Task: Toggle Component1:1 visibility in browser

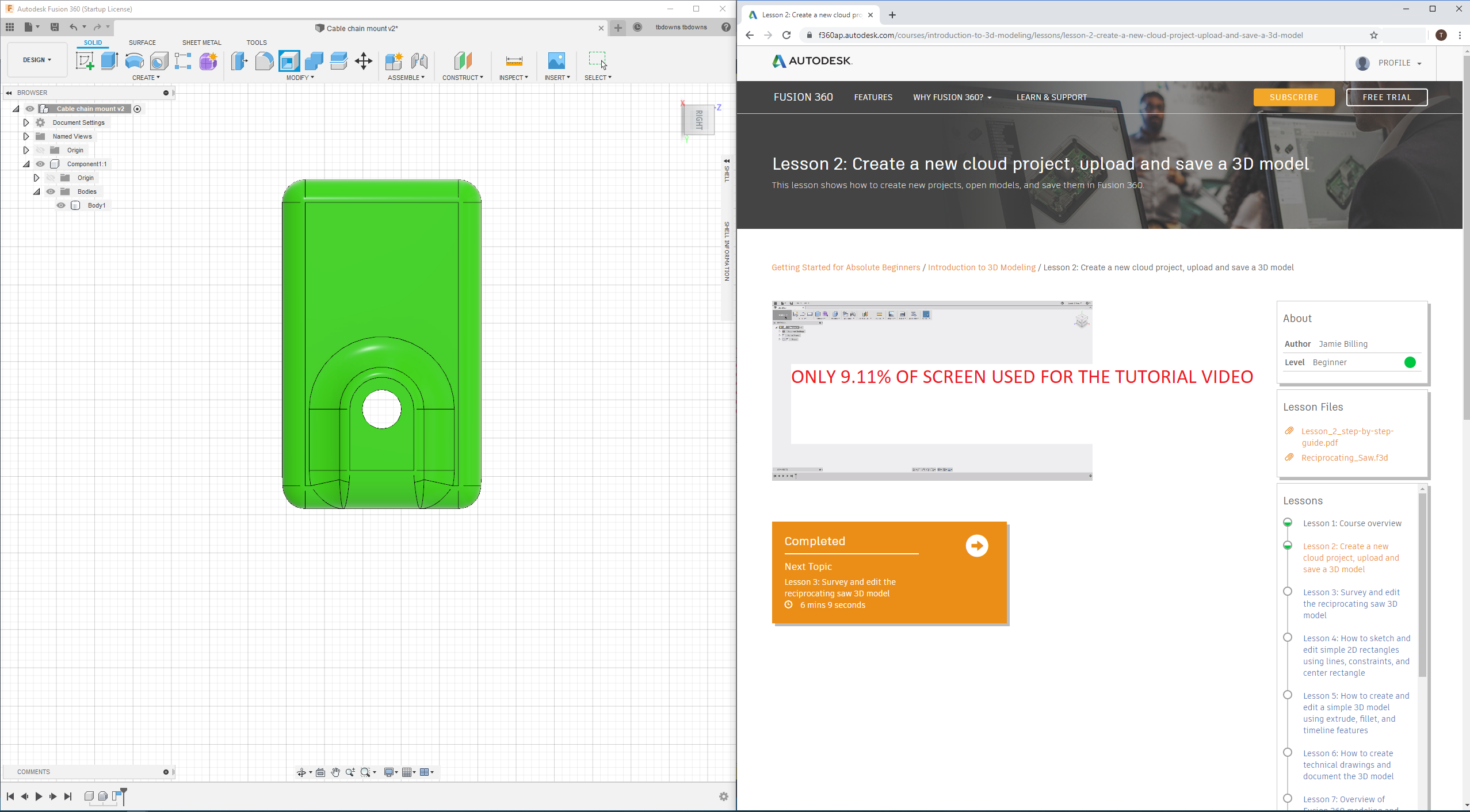Action: 40,164
